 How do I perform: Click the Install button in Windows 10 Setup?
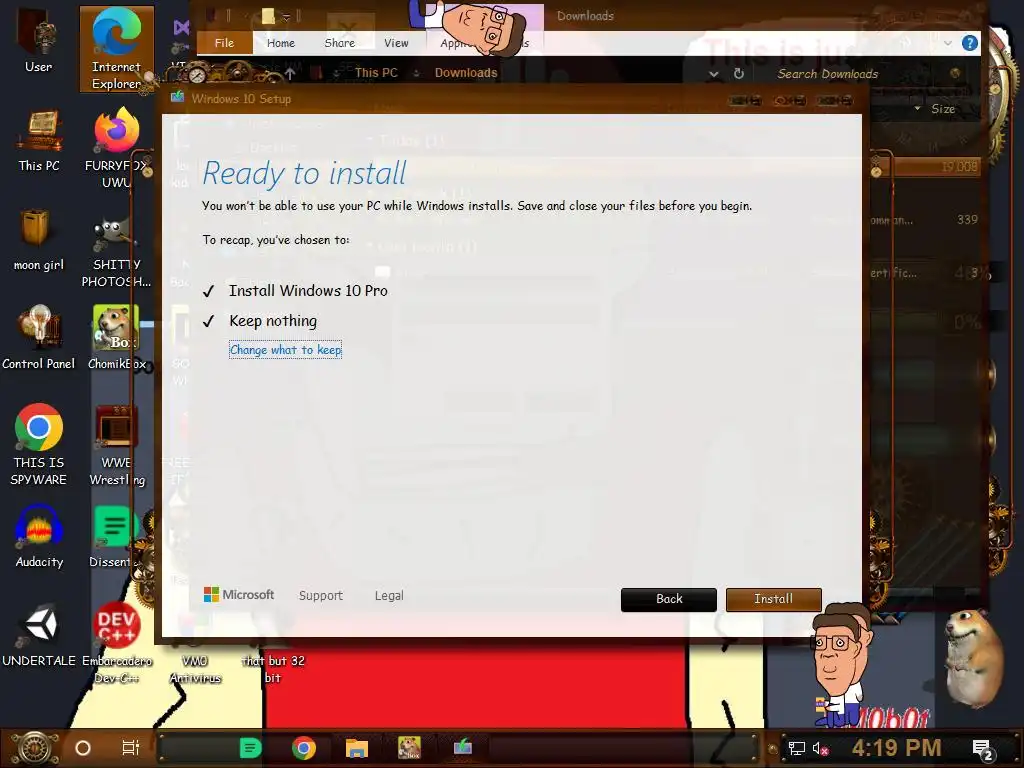[x=773, y=599]
